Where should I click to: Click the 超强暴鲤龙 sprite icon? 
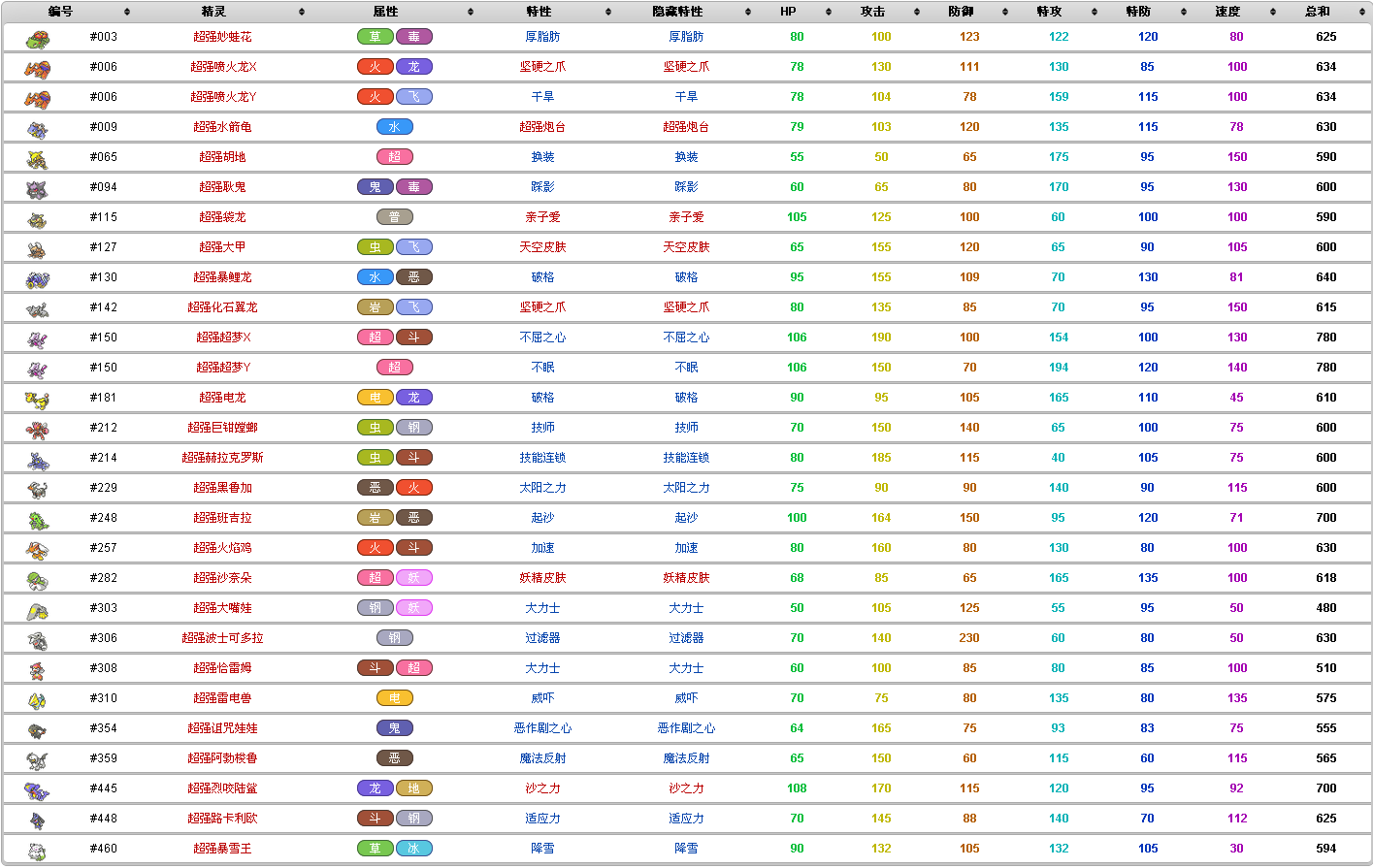pyautogui.click(x=37, y=279)
